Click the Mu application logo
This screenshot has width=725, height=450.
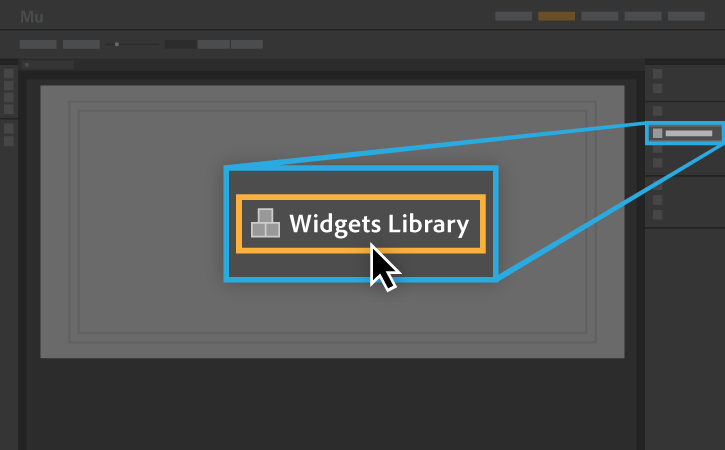[x=32, y=17]
